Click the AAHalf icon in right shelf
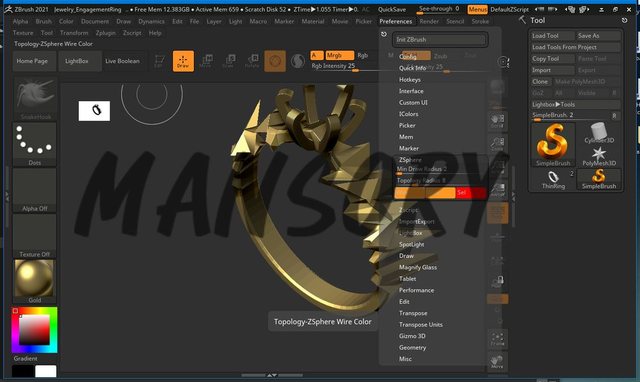Viewport: 640px width, 382px height. tap(498, 189)
